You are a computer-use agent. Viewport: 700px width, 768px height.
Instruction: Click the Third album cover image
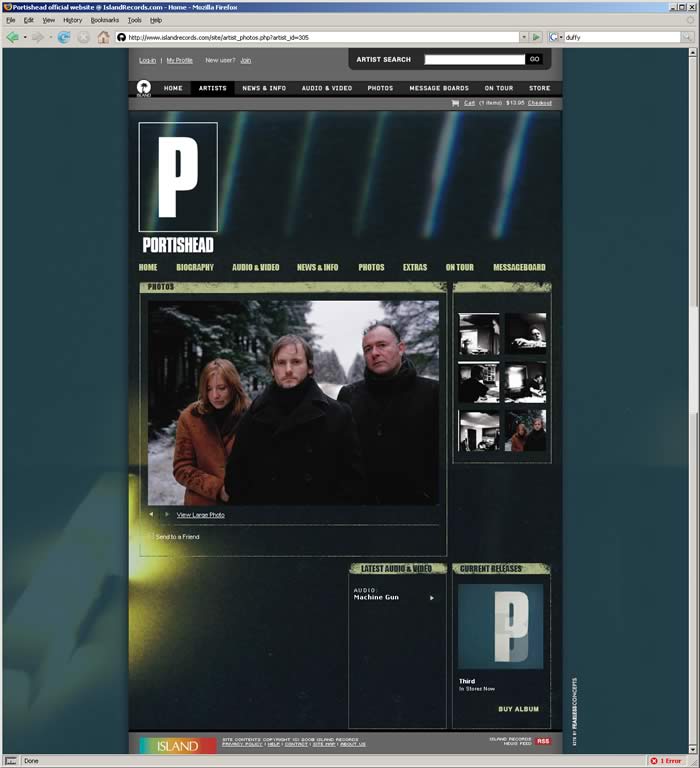pos(501,626)
